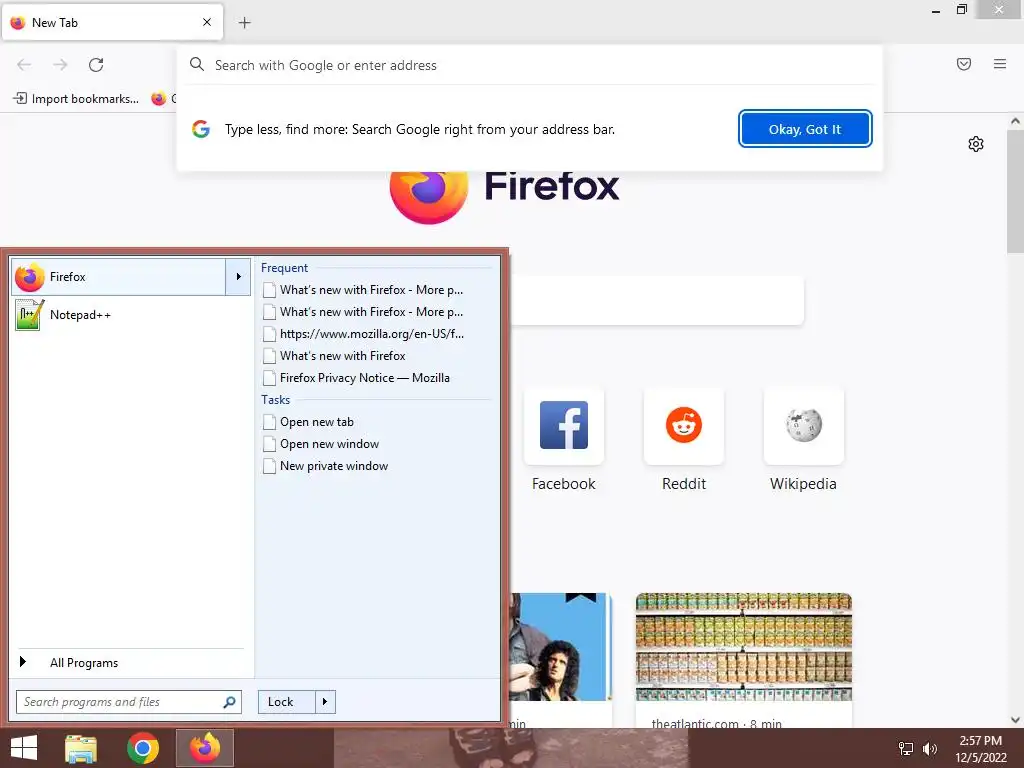Click the magnifier icon in address bar
The image size is (1024, 768).
tap(197, 64)
